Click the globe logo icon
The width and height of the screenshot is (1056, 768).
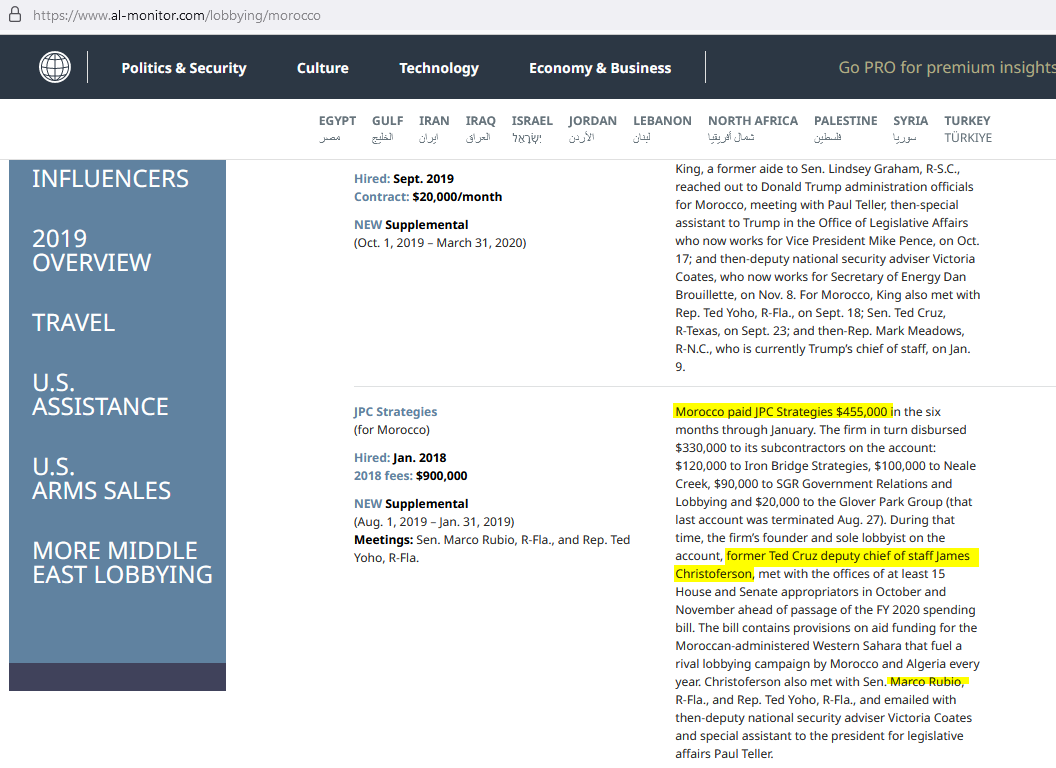(x=55, y=67)
